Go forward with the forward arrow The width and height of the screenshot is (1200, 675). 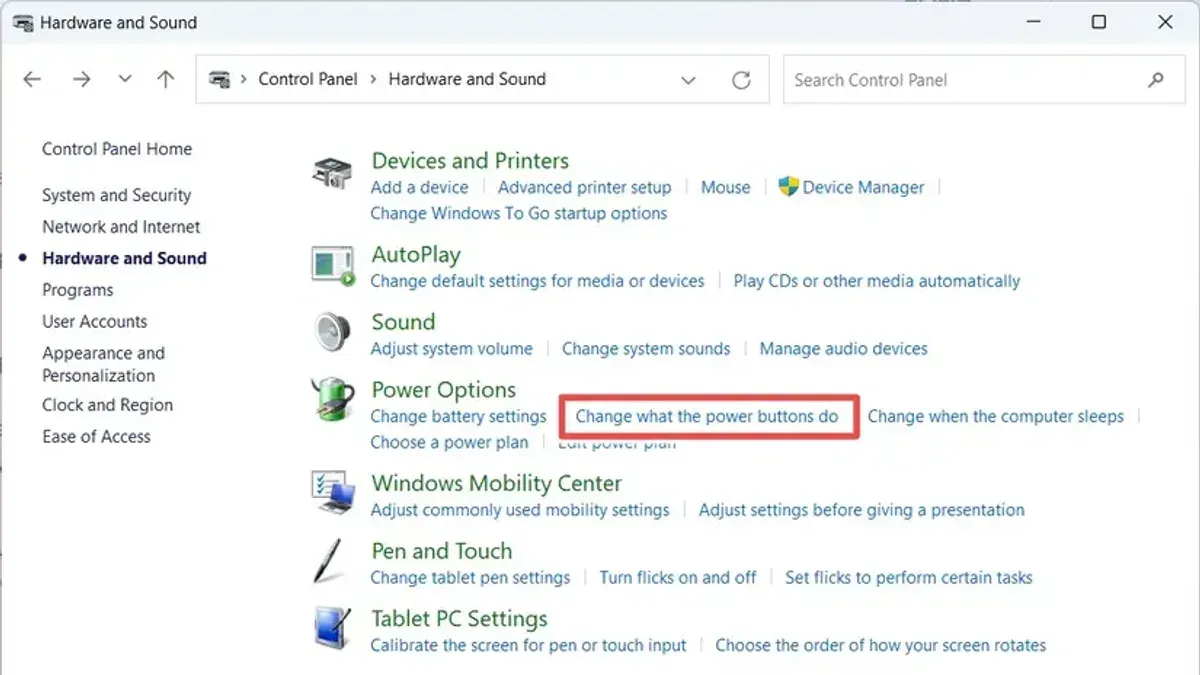pos(81,80)
